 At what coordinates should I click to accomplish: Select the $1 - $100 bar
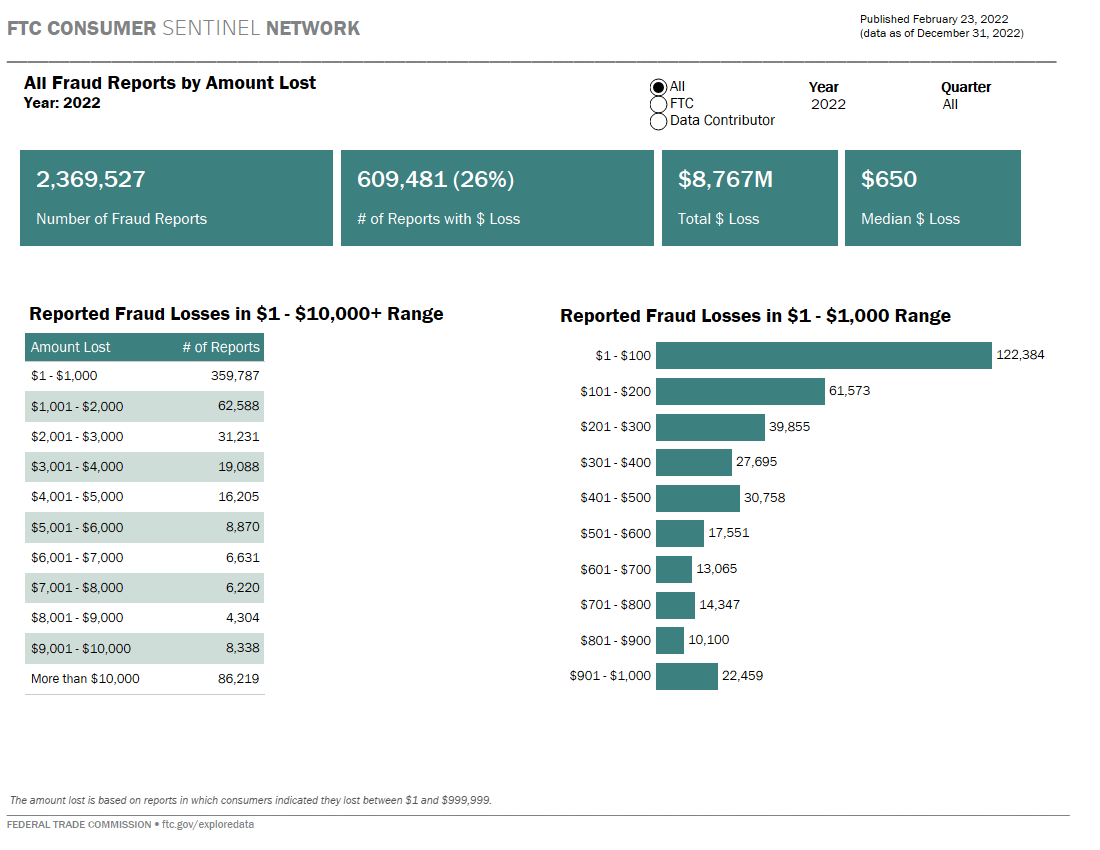point(820,355)
